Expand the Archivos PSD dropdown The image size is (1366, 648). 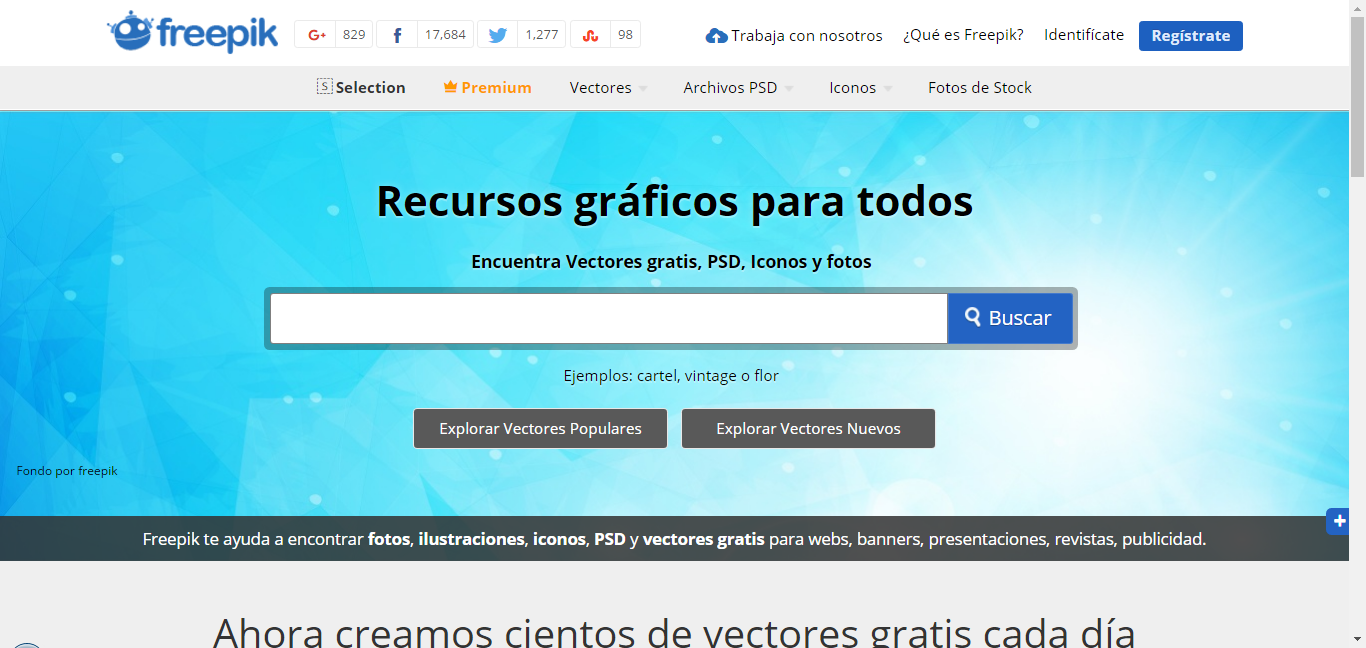(789, 88)
